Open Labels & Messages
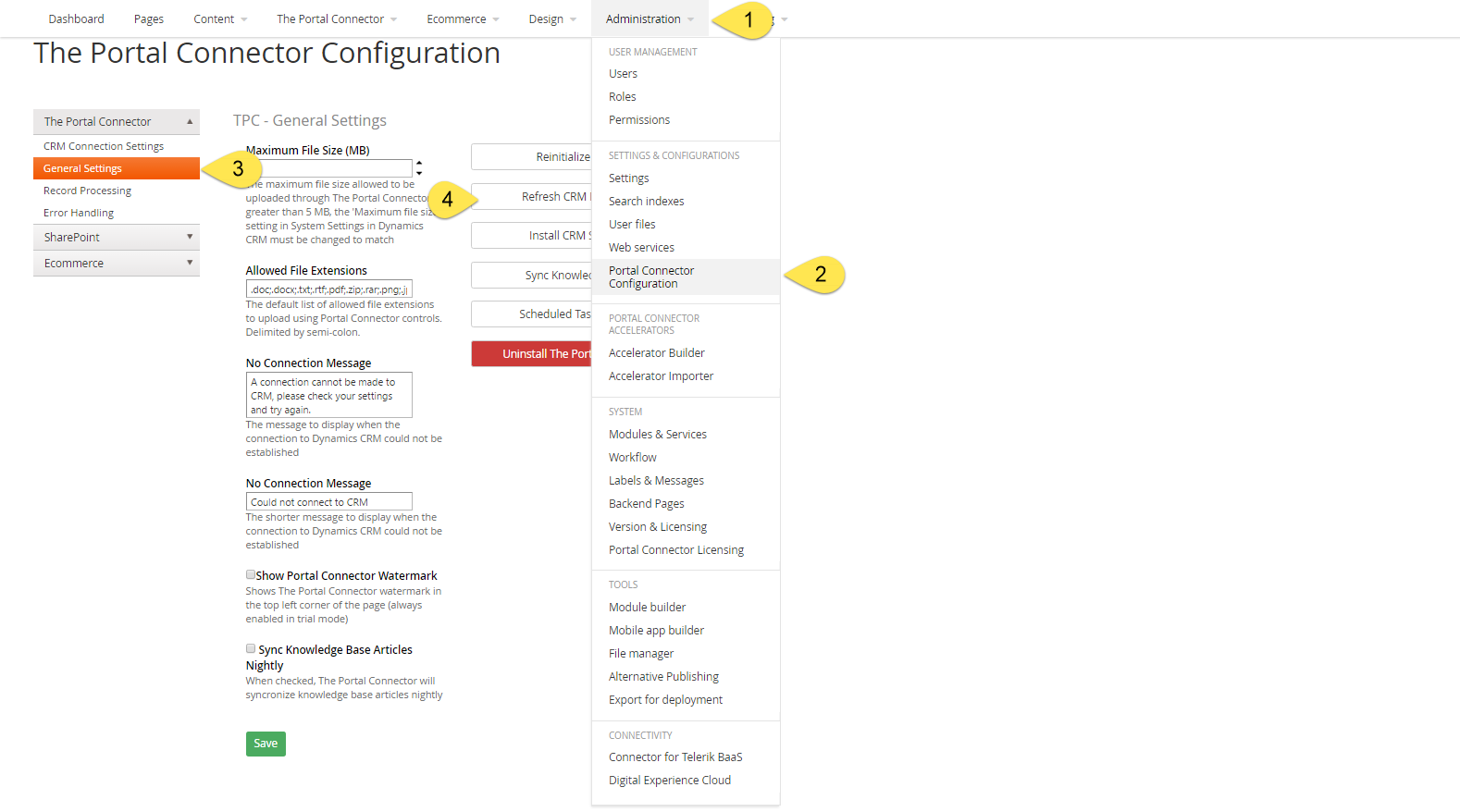1460x812 pixels. point(656,481)
